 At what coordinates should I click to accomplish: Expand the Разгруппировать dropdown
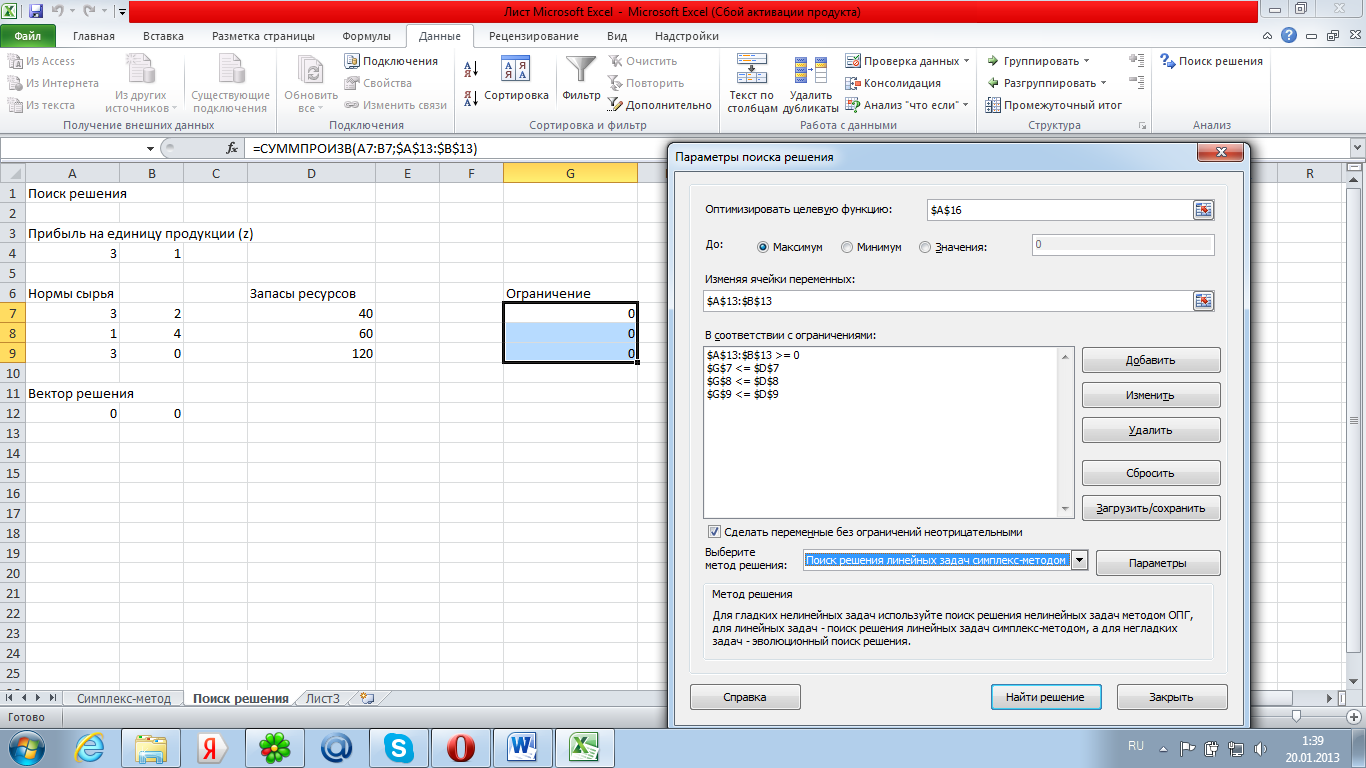coord(1103,83)
